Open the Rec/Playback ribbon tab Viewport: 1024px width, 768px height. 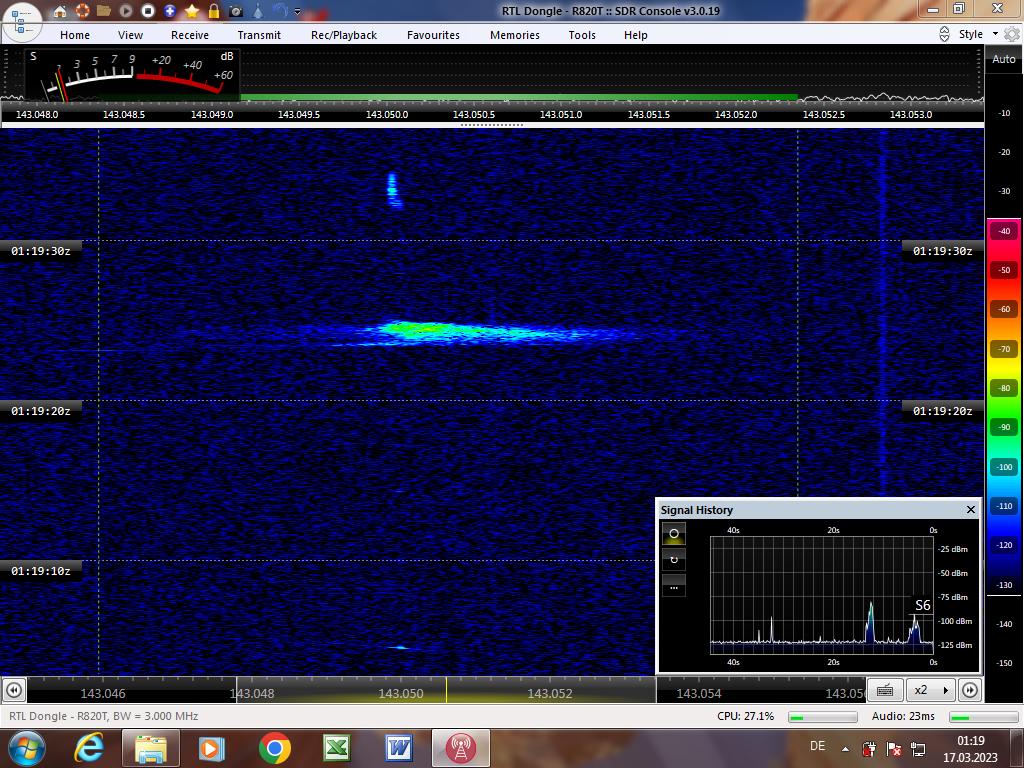point(344,35)
